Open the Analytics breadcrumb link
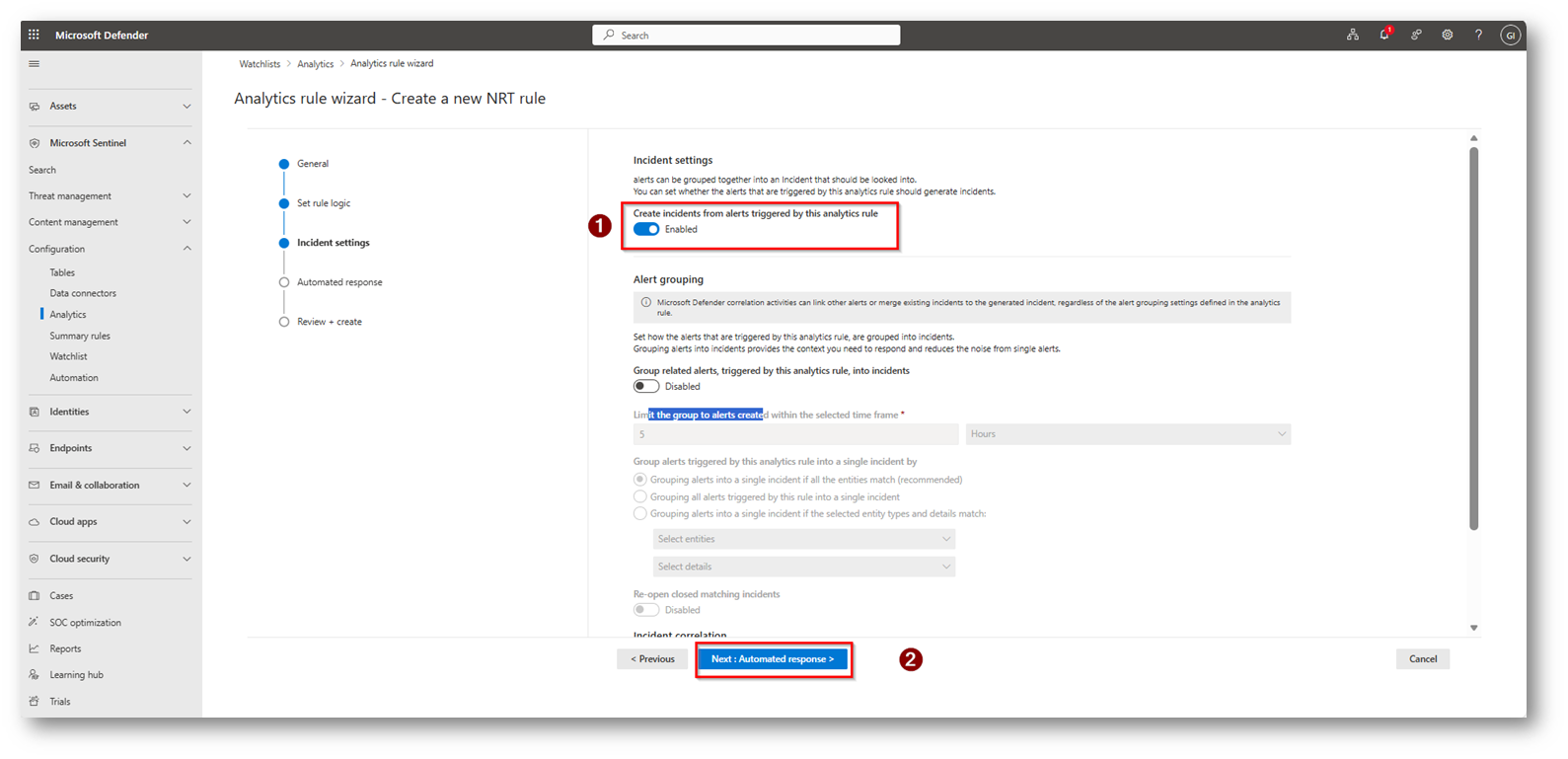 [315, 64]
